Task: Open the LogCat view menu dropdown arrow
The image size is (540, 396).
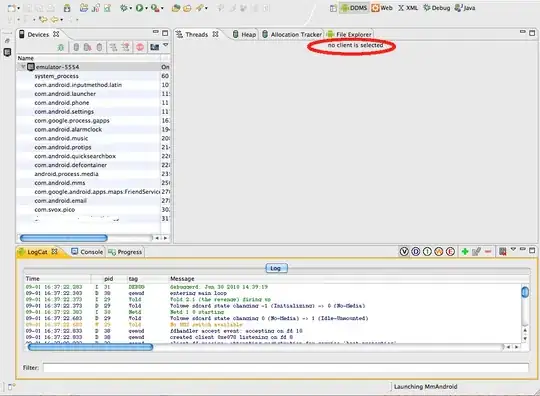Action: 513,249
